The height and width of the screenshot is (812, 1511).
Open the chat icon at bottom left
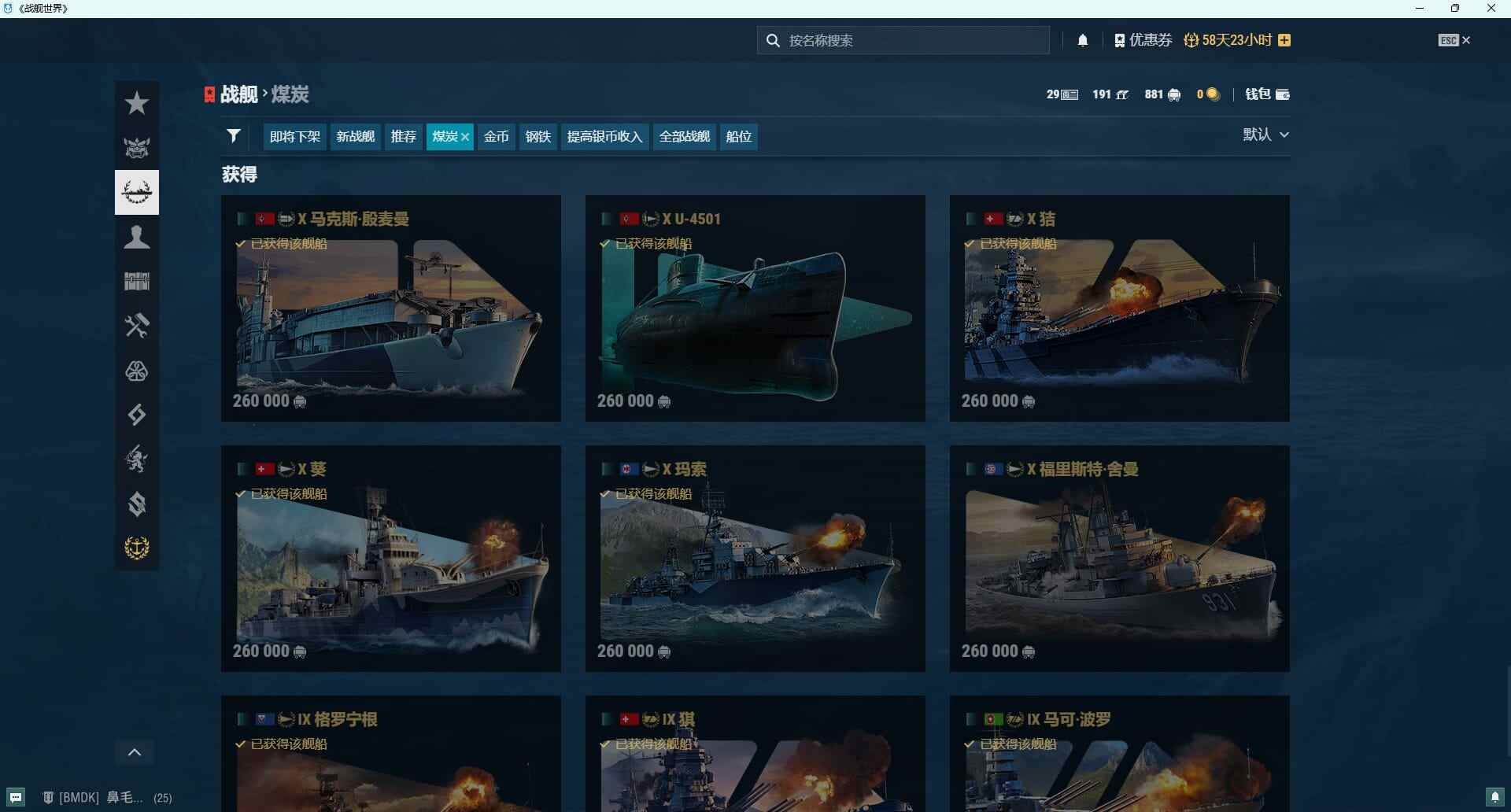pyautogui.click(x=16, y=797)
